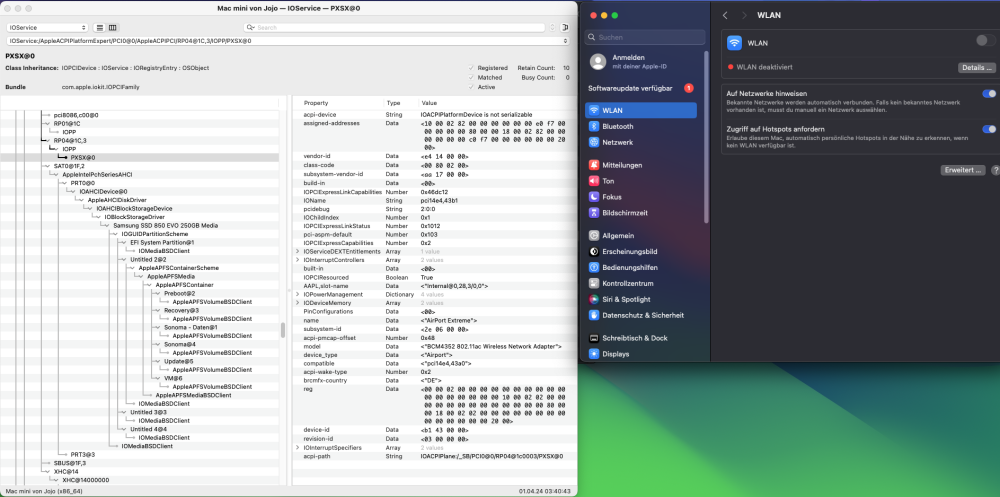Select Samsung SSD 850 EVO 250GB Media

(139, 226)
